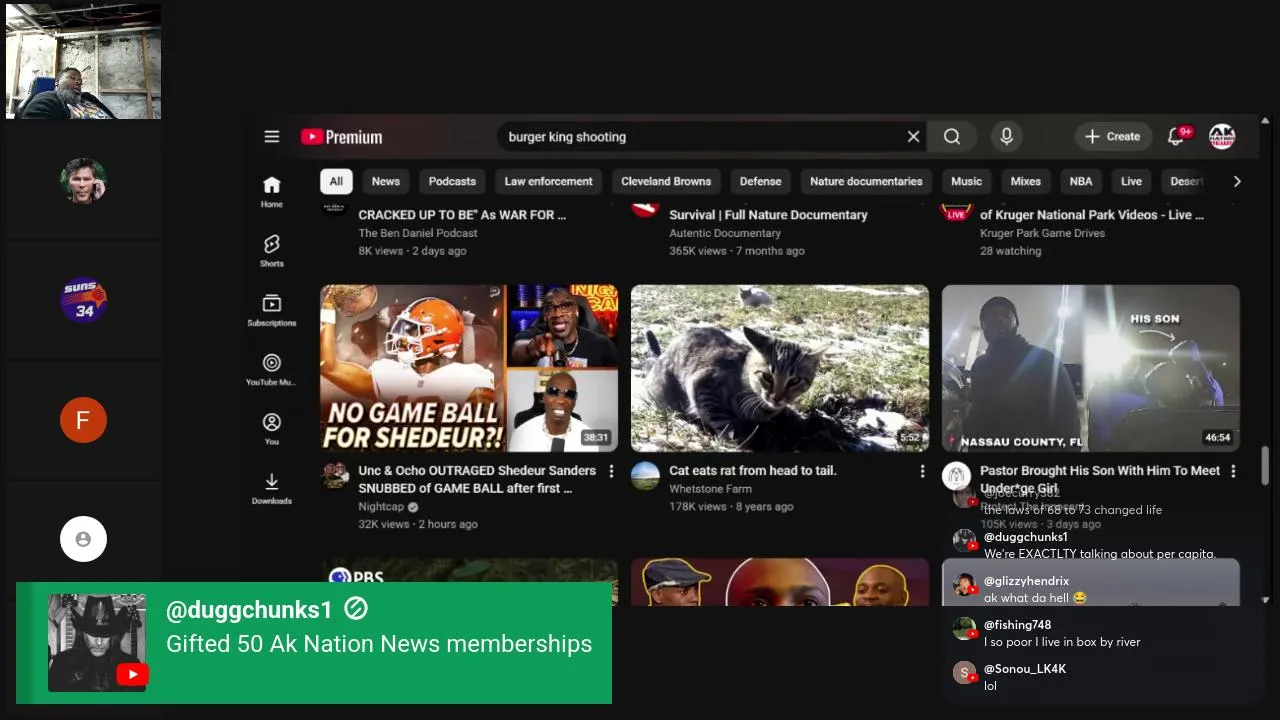This screenshot has height=720, width=1280.
Task: Play the cat eats rat video thumbnail
Action: pos(780,369)
